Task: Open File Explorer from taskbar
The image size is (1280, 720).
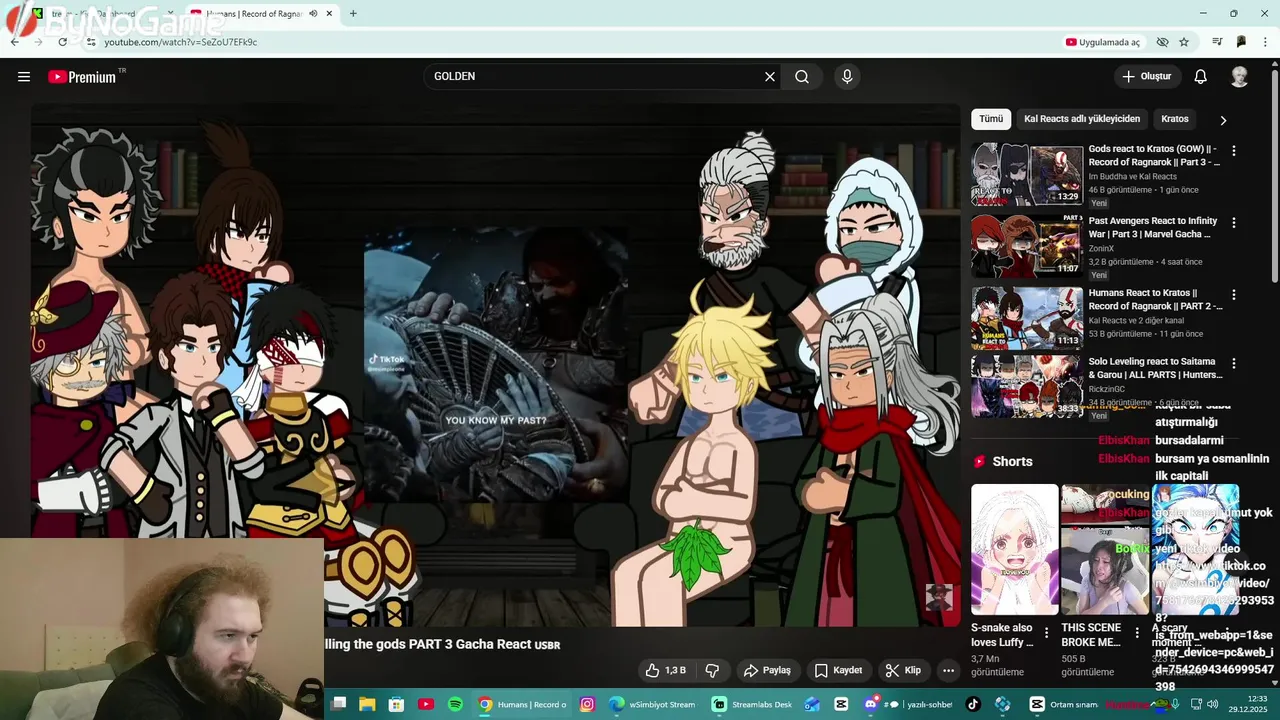Action: (368, 704)
